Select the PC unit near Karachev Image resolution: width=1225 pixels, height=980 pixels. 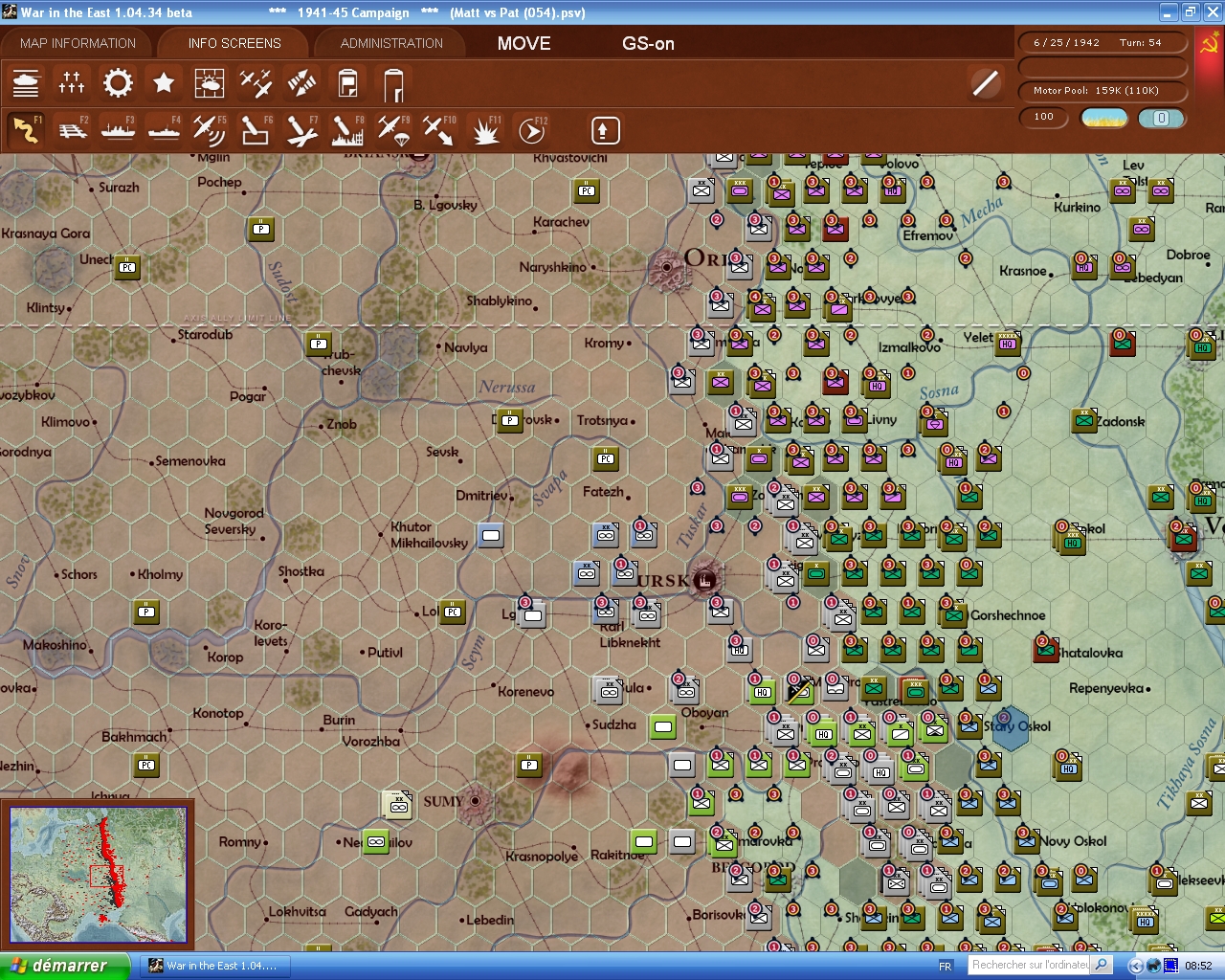pos(587,190)
